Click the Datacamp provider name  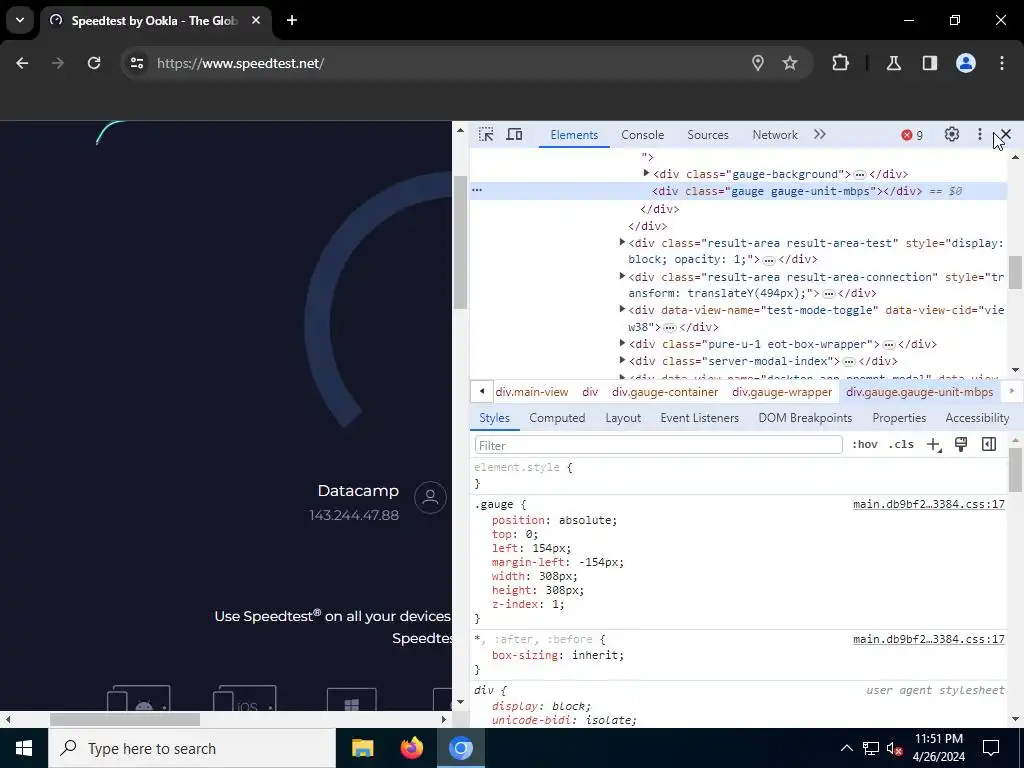[x=358, y=490]
